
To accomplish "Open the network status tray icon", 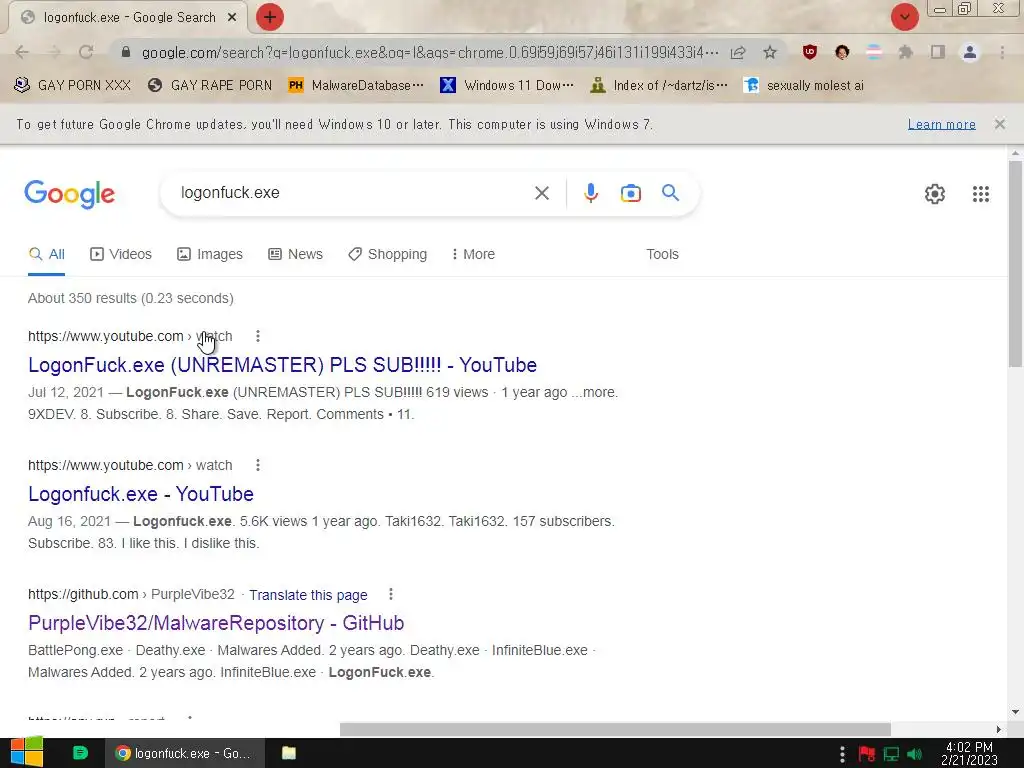I will (x=891, y=754).
